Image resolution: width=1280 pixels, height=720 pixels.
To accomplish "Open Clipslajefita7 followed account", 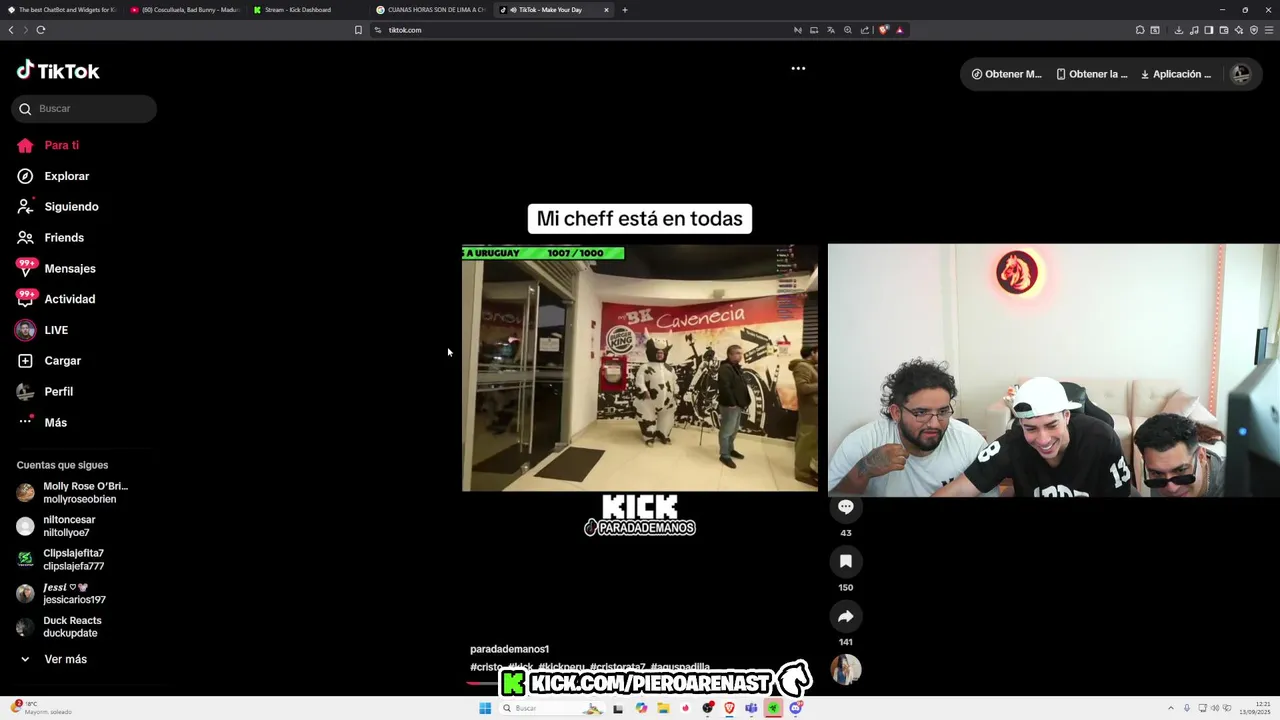I will [x=60, y=560].
